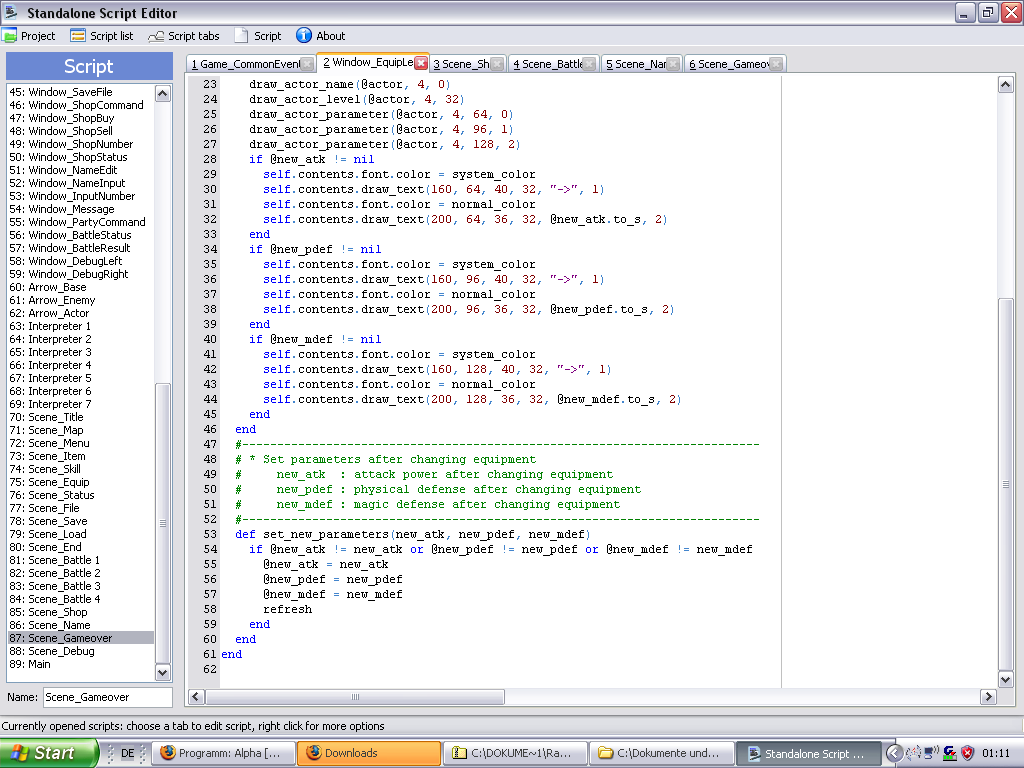Click Firefox Downloads taskbar button

point(370,753)
